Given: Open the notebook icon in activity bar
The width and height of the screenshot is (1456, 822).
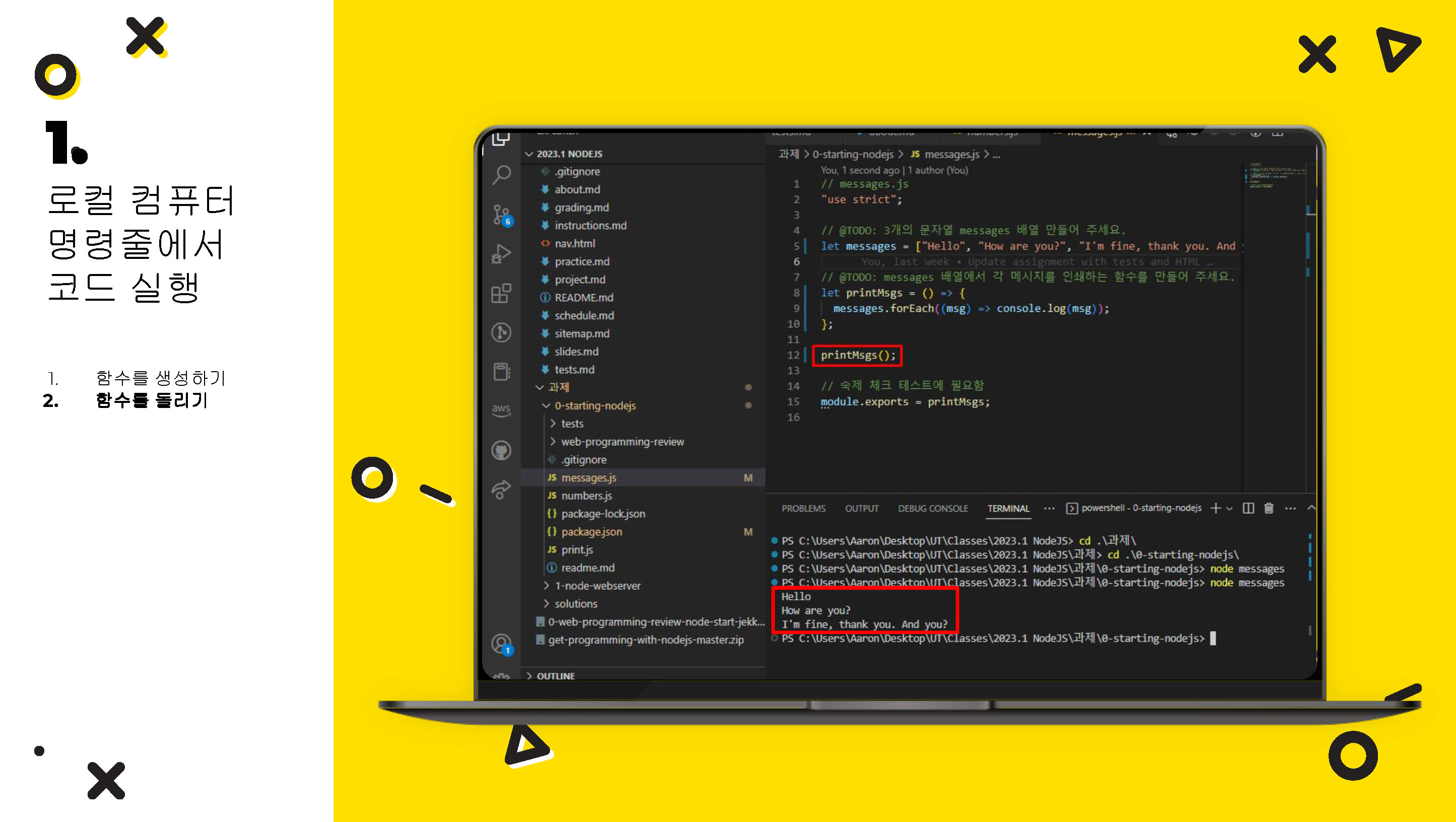Looking at the screenshot, I should [501, 372].
